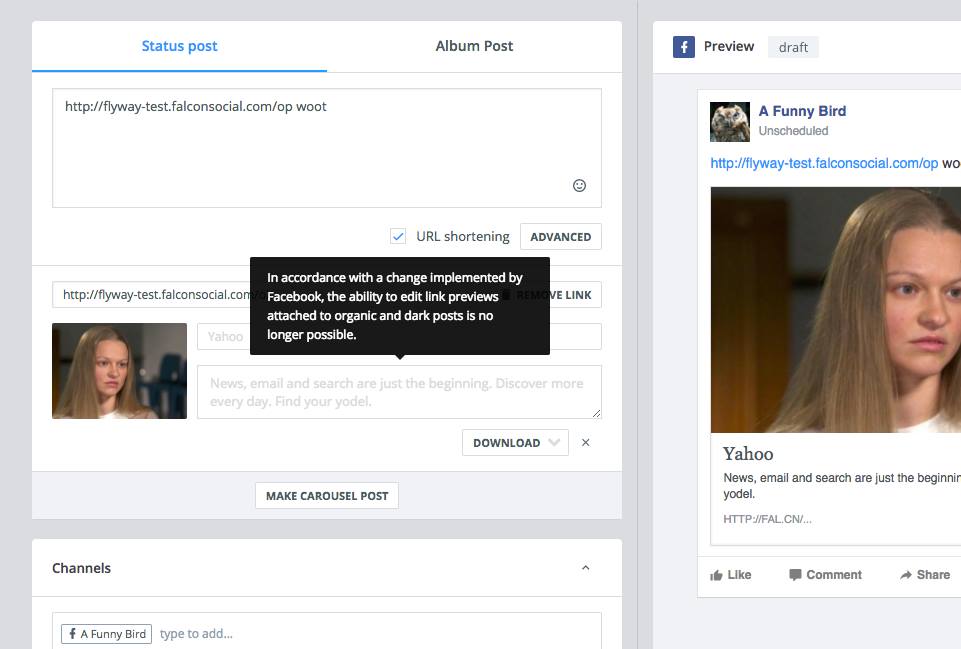961x649 pixels.
Task: Click the Comment speech bubble icon
Action: point(795,575)
